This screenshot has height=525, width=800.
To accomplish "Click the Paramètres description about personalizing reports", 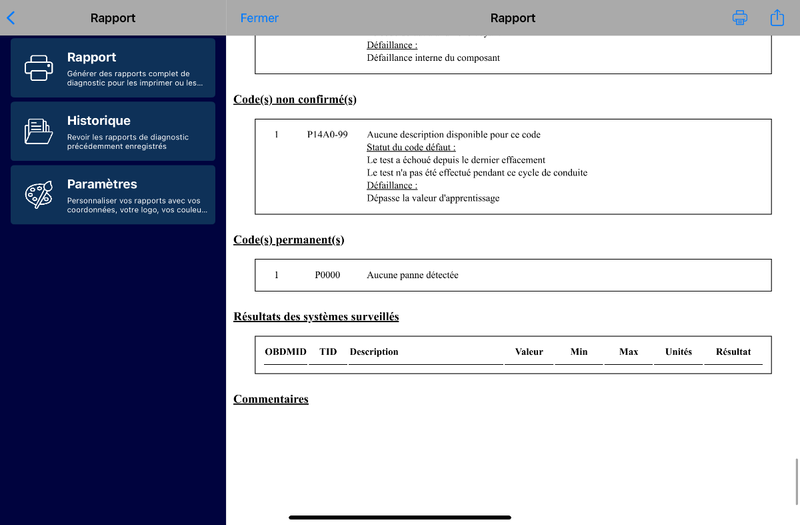I will [134, 205].
